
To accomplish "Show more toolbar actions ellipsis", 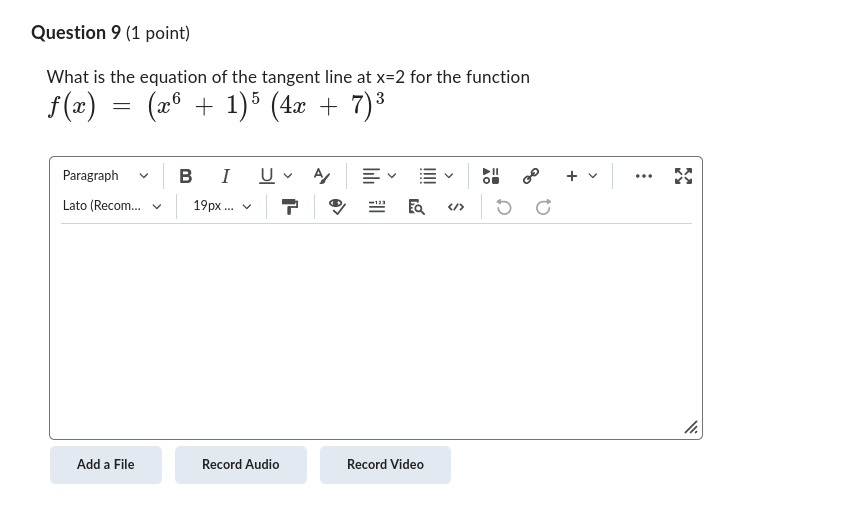I will tap(644, 176).
